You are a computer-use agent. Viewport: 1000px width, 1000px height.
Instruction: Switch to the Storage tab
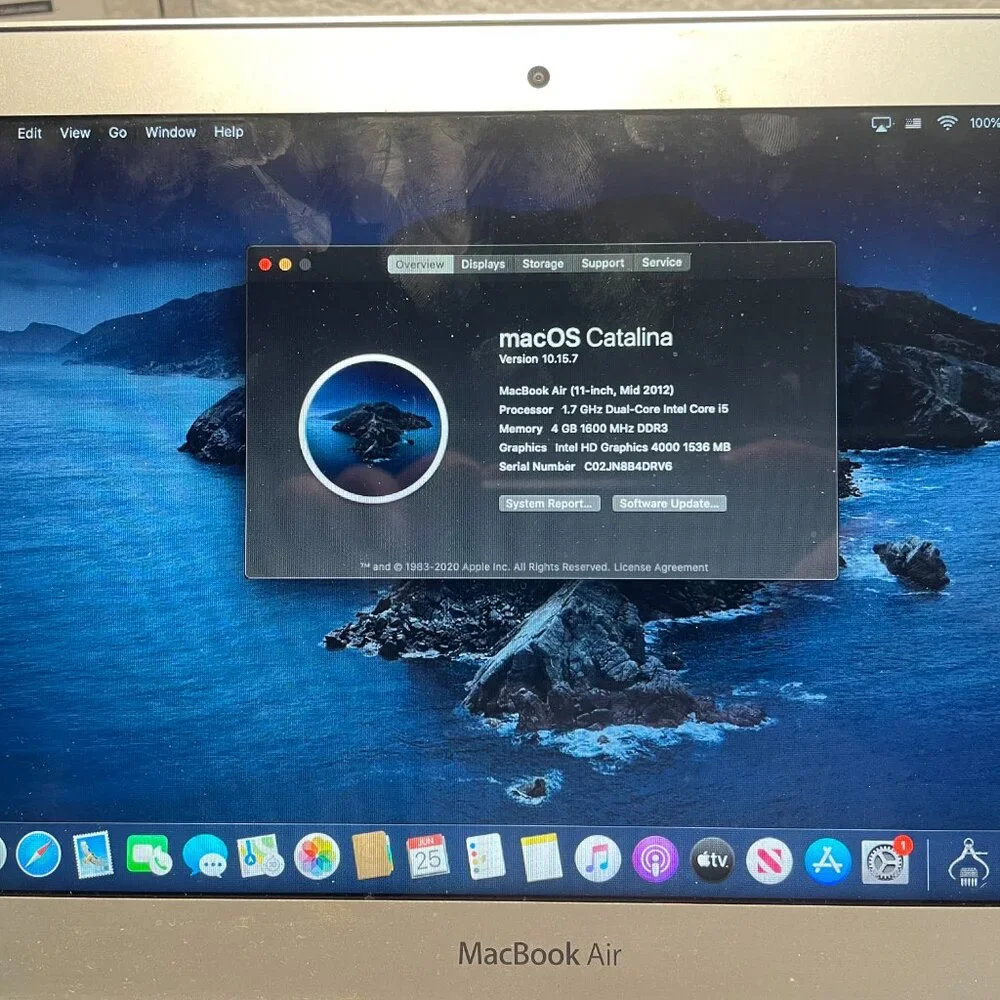[x=543, y=263]
